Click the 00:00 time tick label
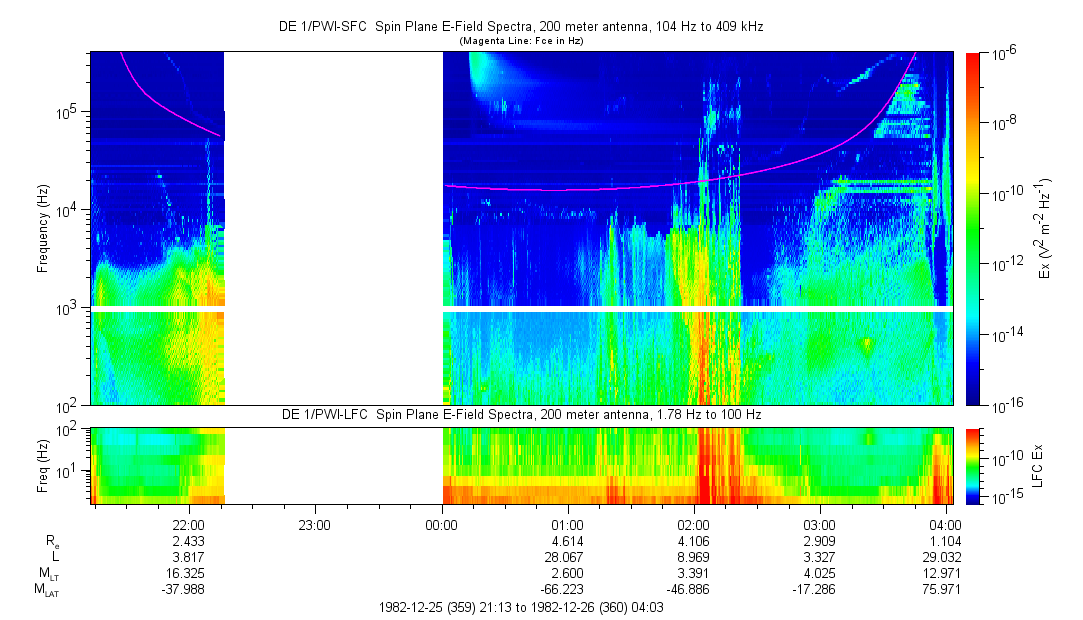1083x620 pixels. [441, 524]
